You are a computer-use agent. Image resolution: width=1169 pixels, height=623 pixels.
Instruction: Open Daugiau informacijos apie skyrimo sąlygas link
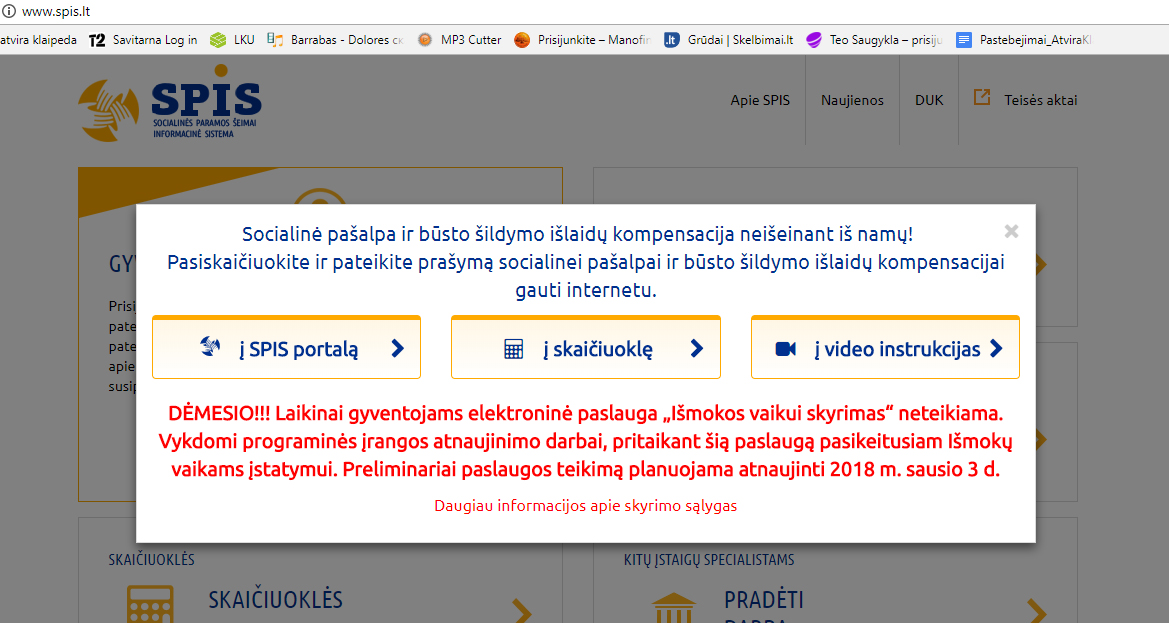(585, 505)
